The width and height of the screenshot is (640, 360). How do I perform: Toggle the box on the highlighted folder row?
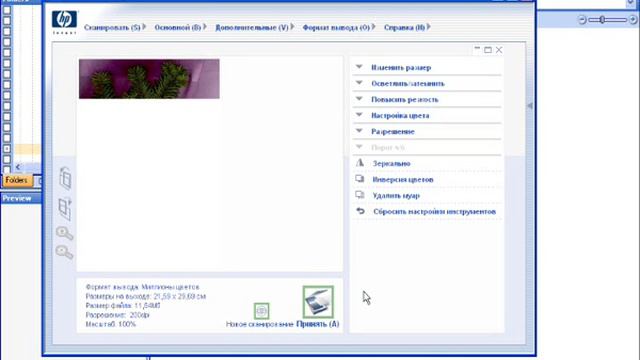coord(7,149)
